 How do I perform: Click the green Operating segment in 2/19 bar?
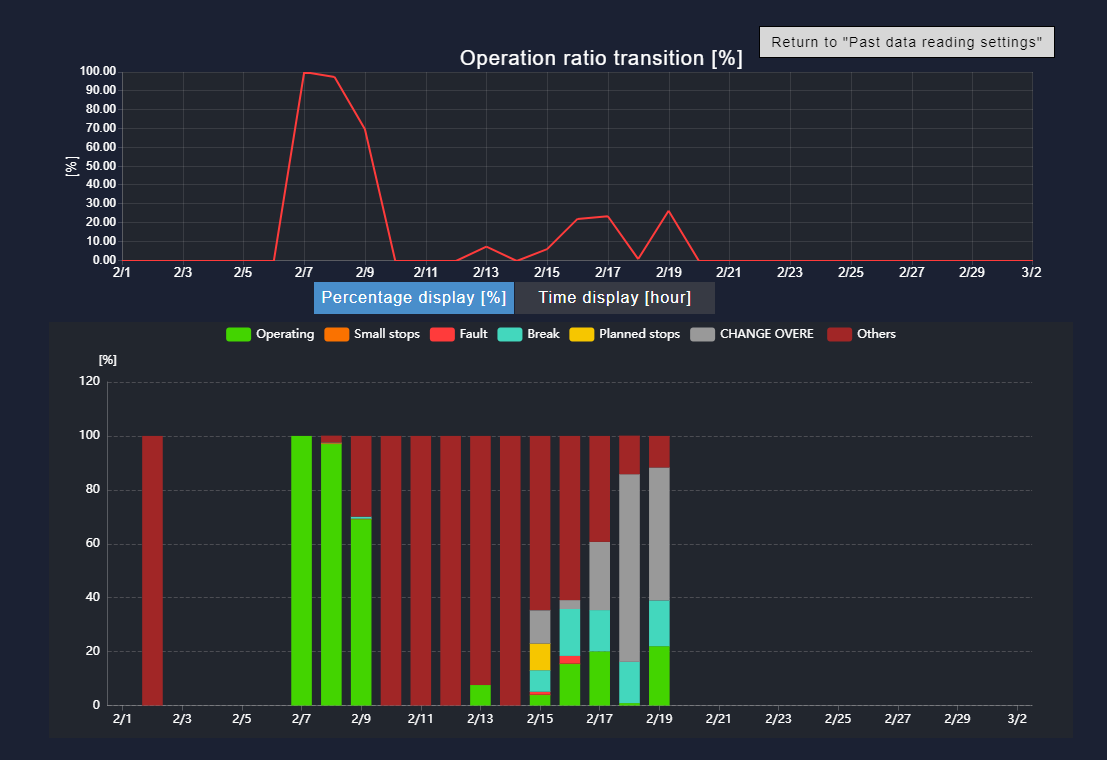[659, 675]
